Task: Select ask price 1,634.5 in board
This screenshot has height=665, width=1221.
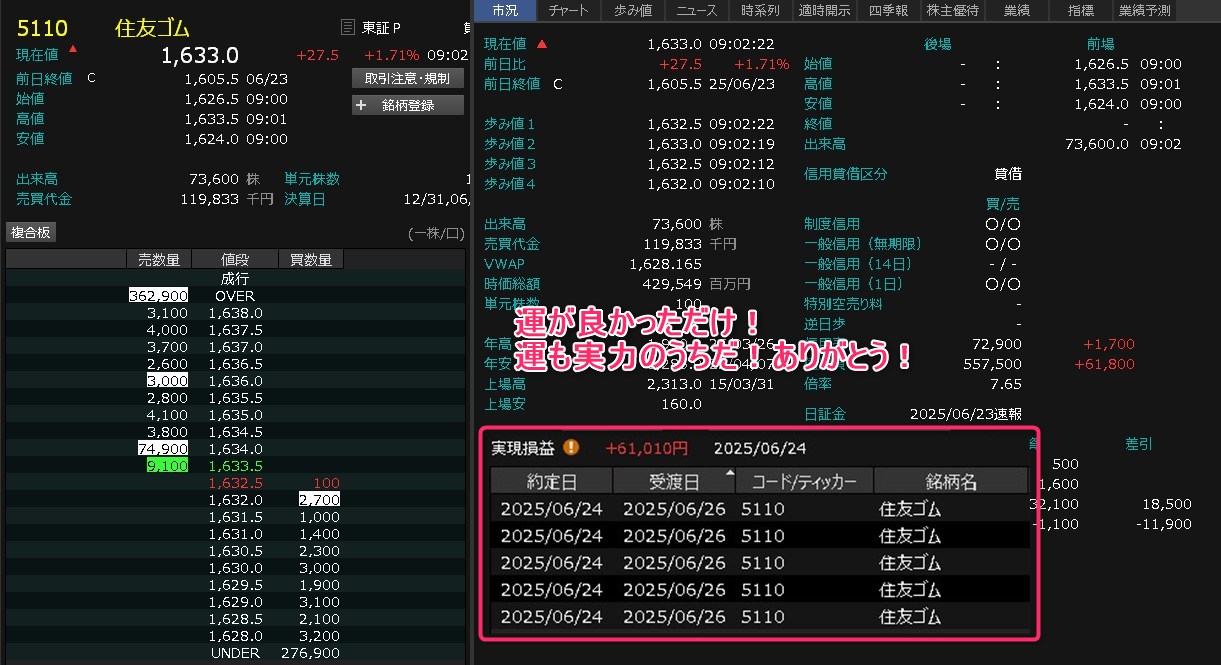Action: [x=236, y=432]
